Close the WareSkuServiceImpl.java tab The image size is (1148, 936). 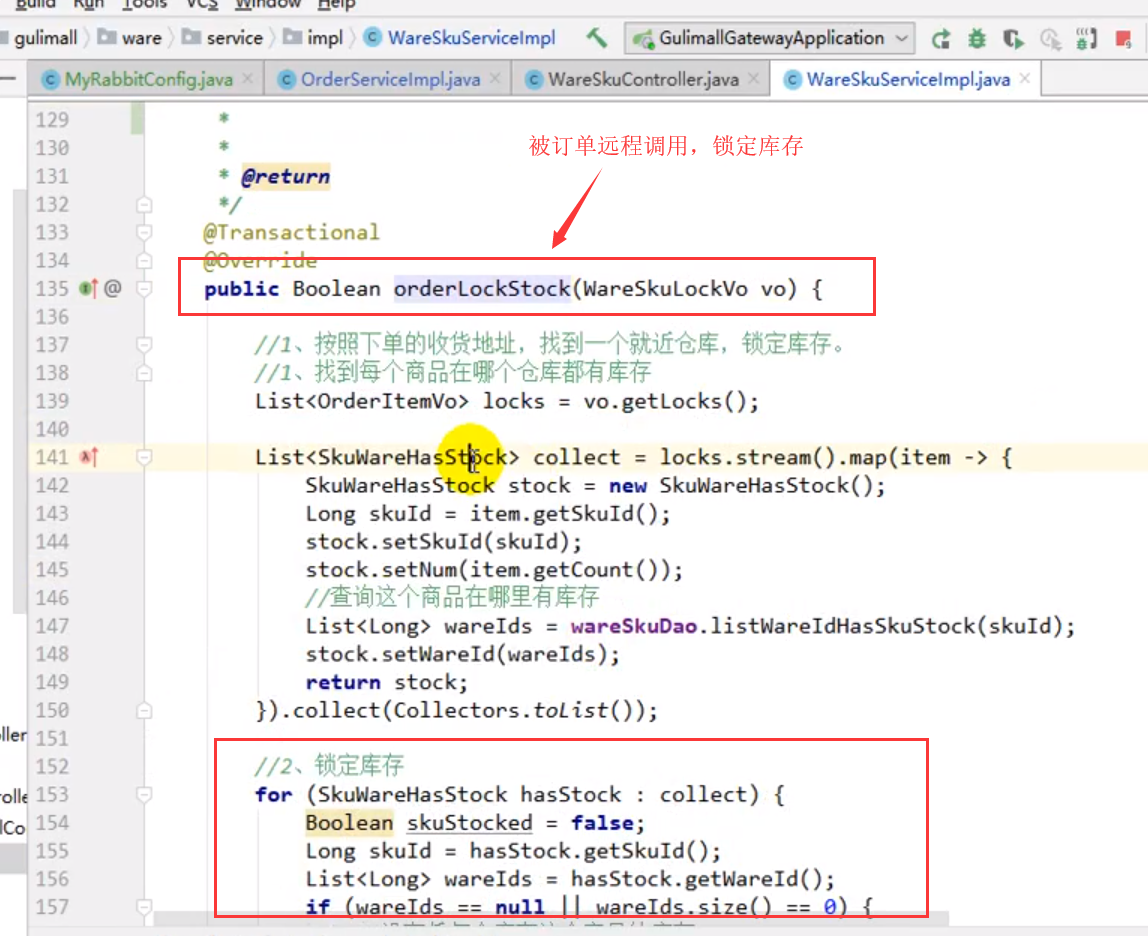coord(1025,79)
